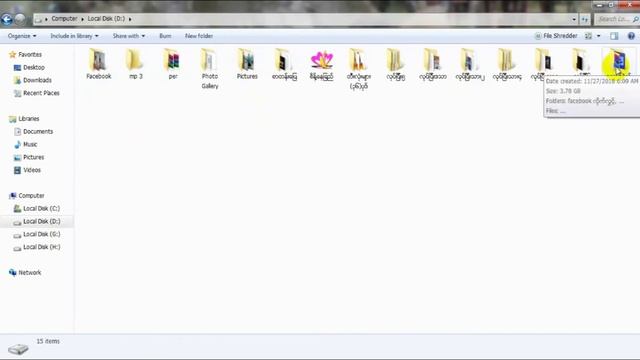Click the '15 items' status text
The width and height of the screenshot is (640, 360).
48,341
